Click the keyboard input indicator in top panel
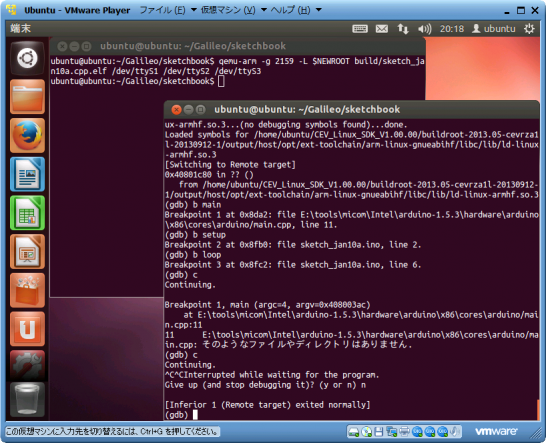This screenshot has height=443, width=546. 360,29
